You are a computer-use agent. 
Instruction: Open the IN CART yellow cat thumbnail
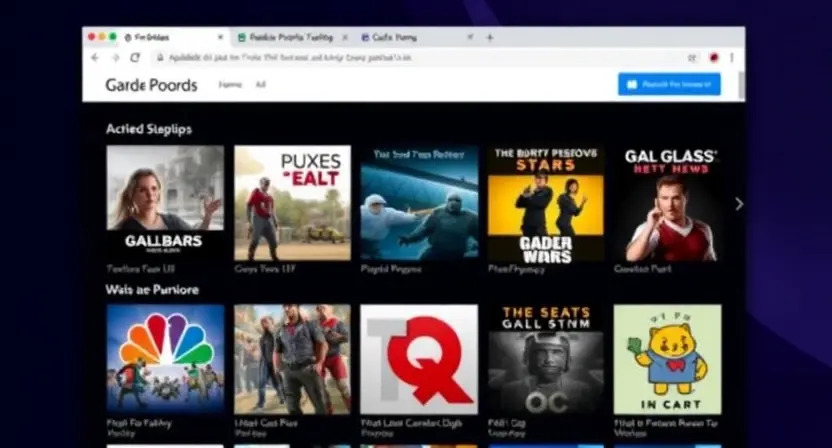pos(668,359)
